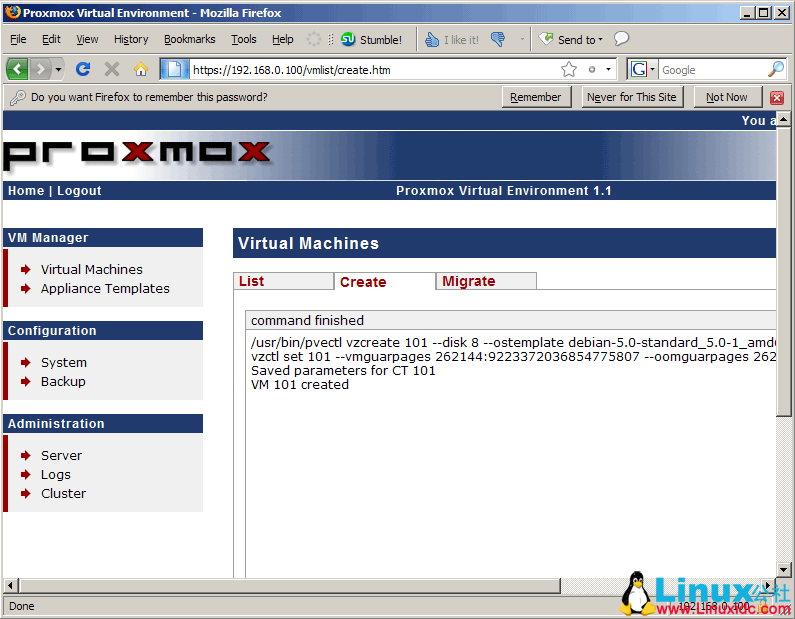The height and width of the screenshot is (619, 795).
Task: Click 'Saved parameters for CT 101' text
Action: coord(343,371)
